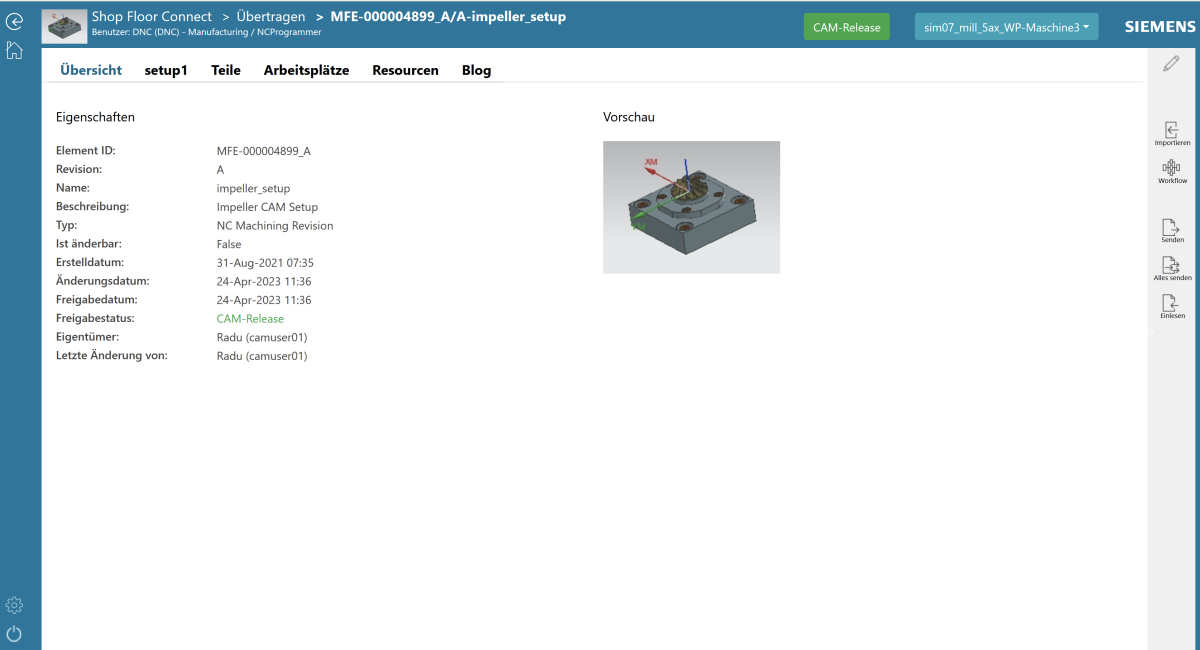Expand the sim07_mill_5ax_WP-Maschine3 dropdown
This screenshot has height=650, width=1200.
pos(1006,27)
